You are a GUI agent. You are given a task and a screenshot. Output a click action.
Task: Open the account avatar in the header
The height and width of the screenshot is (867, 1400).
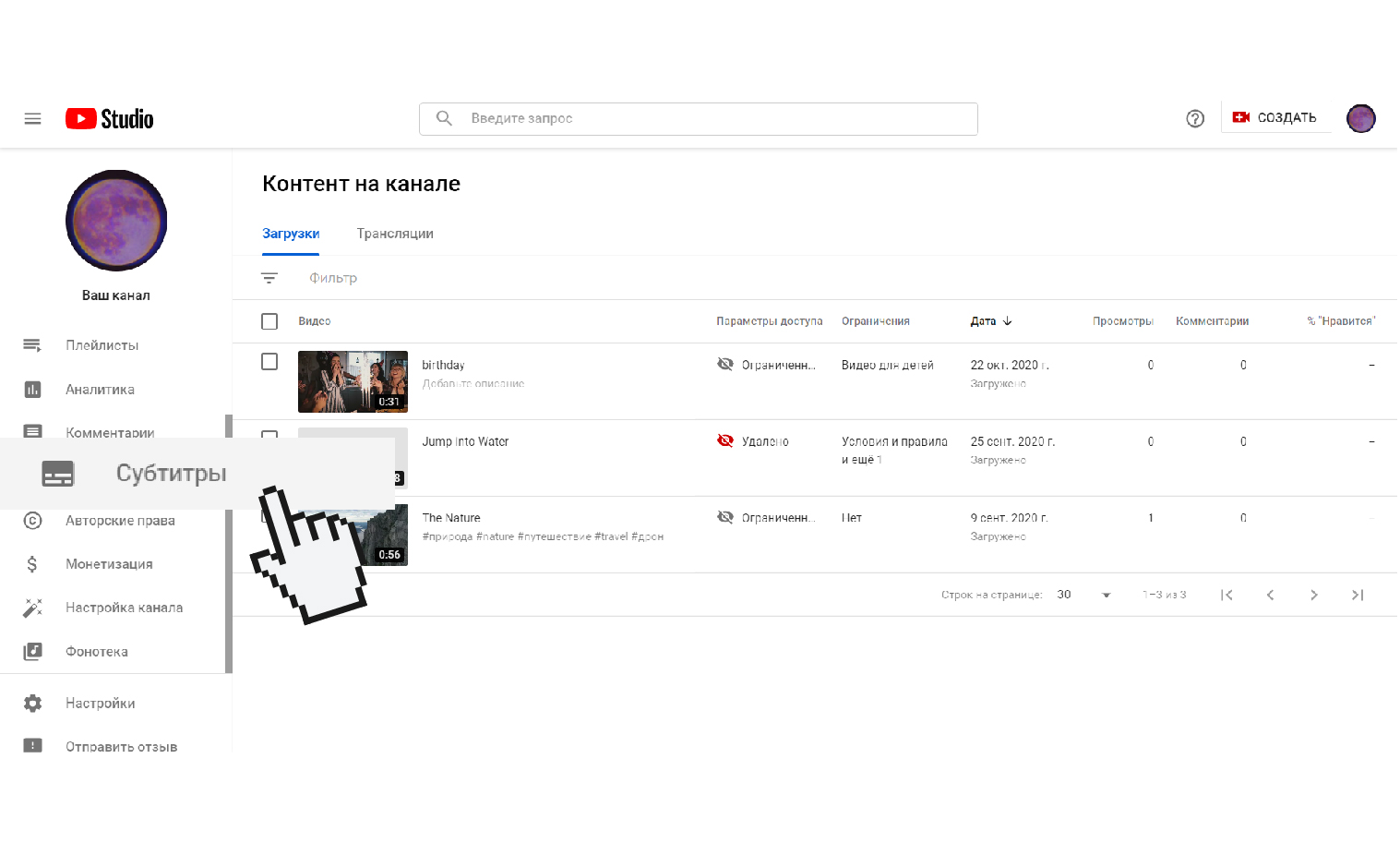pos(1360,118)
